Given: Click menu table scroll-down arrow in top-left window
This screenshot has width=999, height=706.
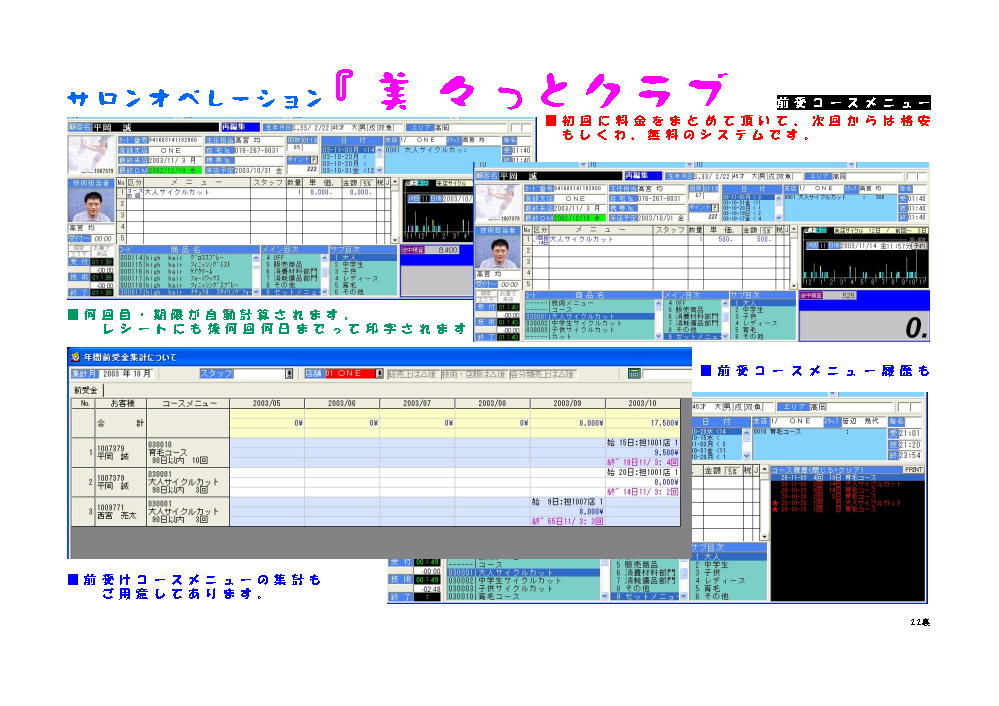Looking at the screenshot, I should tap(394, 240).
